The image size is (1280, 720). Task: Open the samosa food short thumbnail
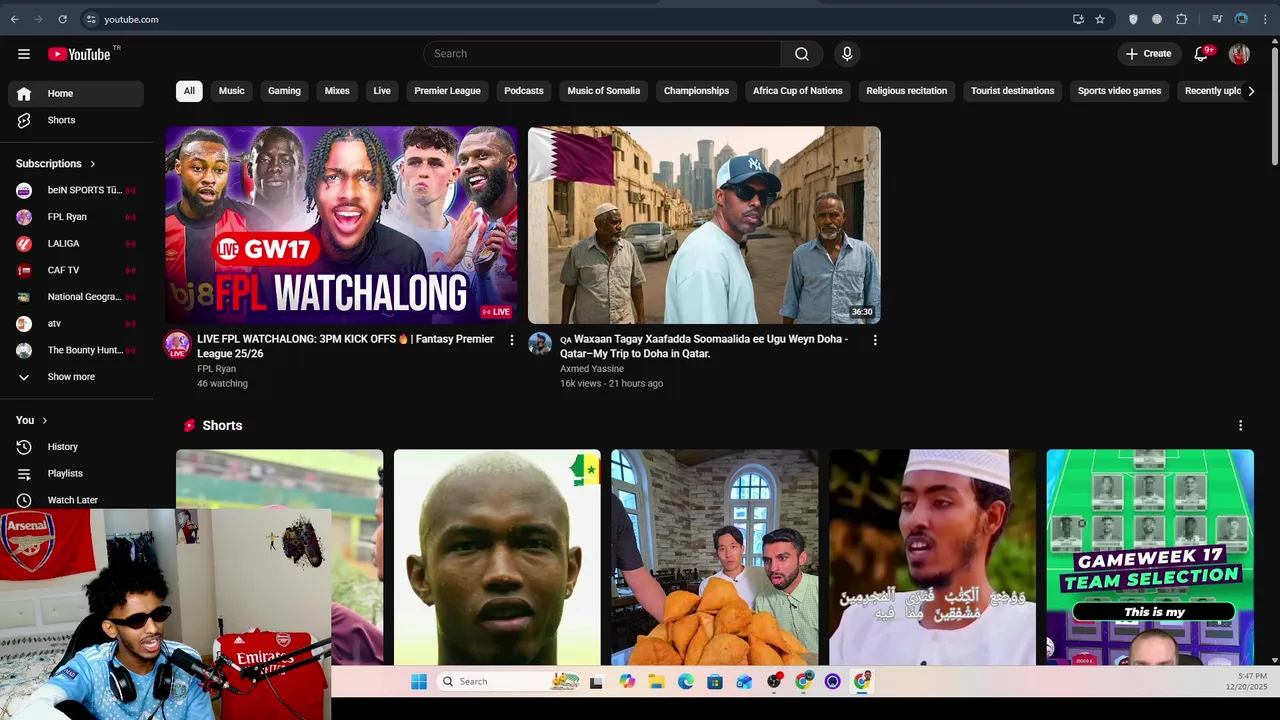[x=715, y=557]
